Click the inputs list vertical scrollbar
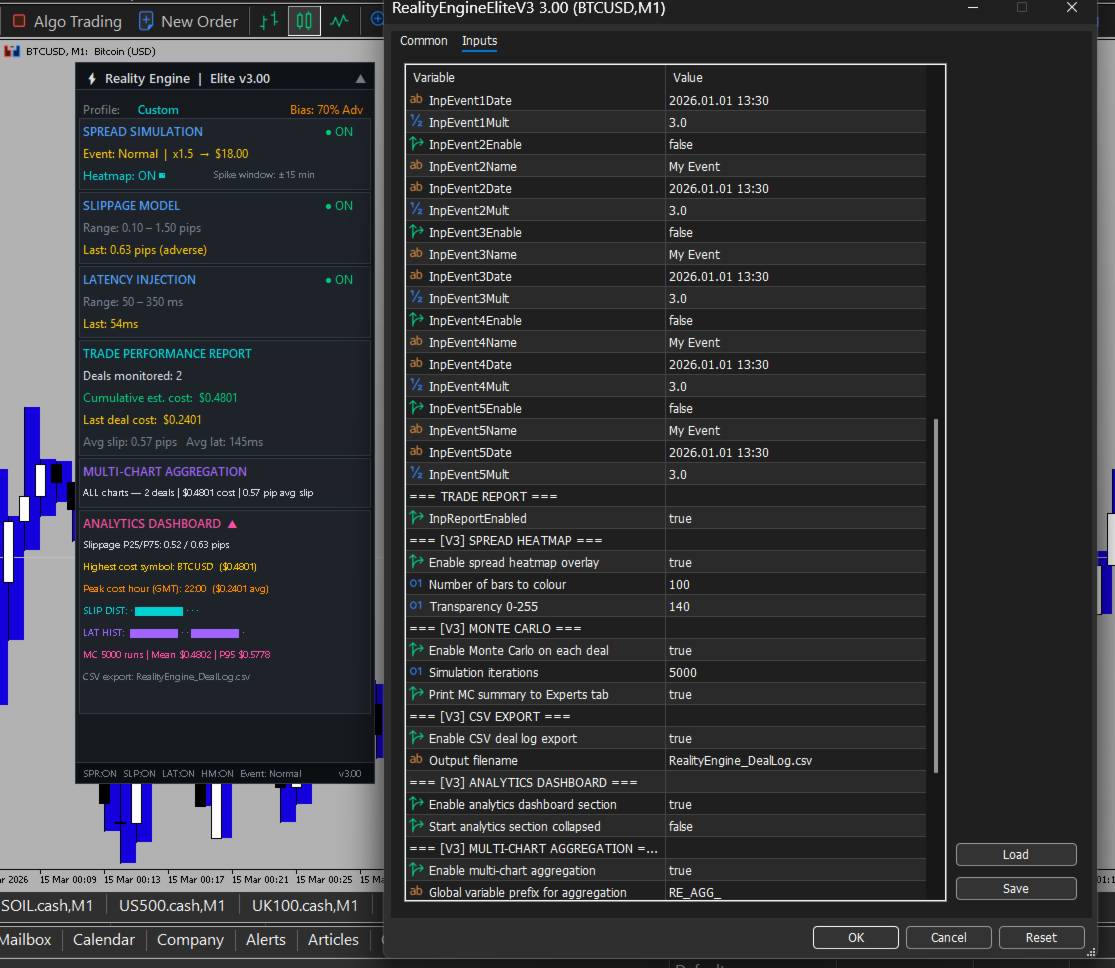The width and height of the screenshot is (1115, 968). pyautogui.click(x=936, y=595)
